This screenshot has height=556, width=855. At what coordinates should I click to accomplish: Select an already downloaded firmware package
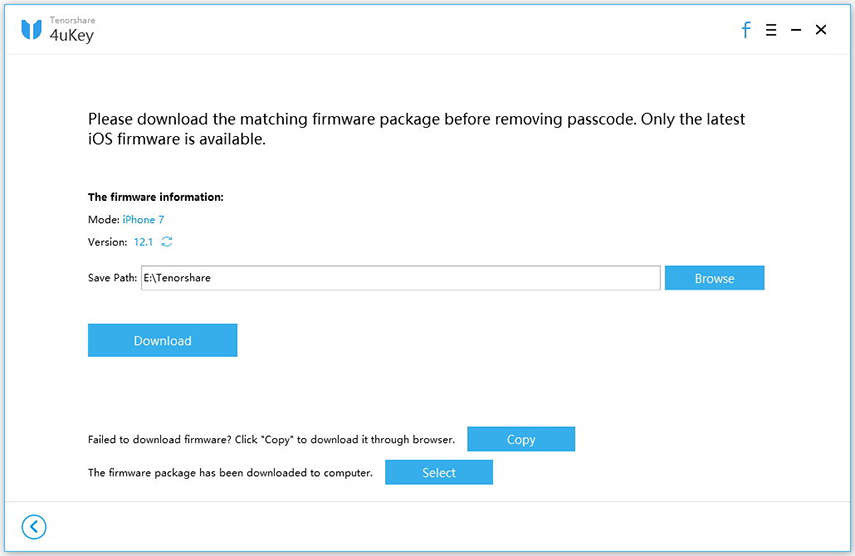click(439, 472)
